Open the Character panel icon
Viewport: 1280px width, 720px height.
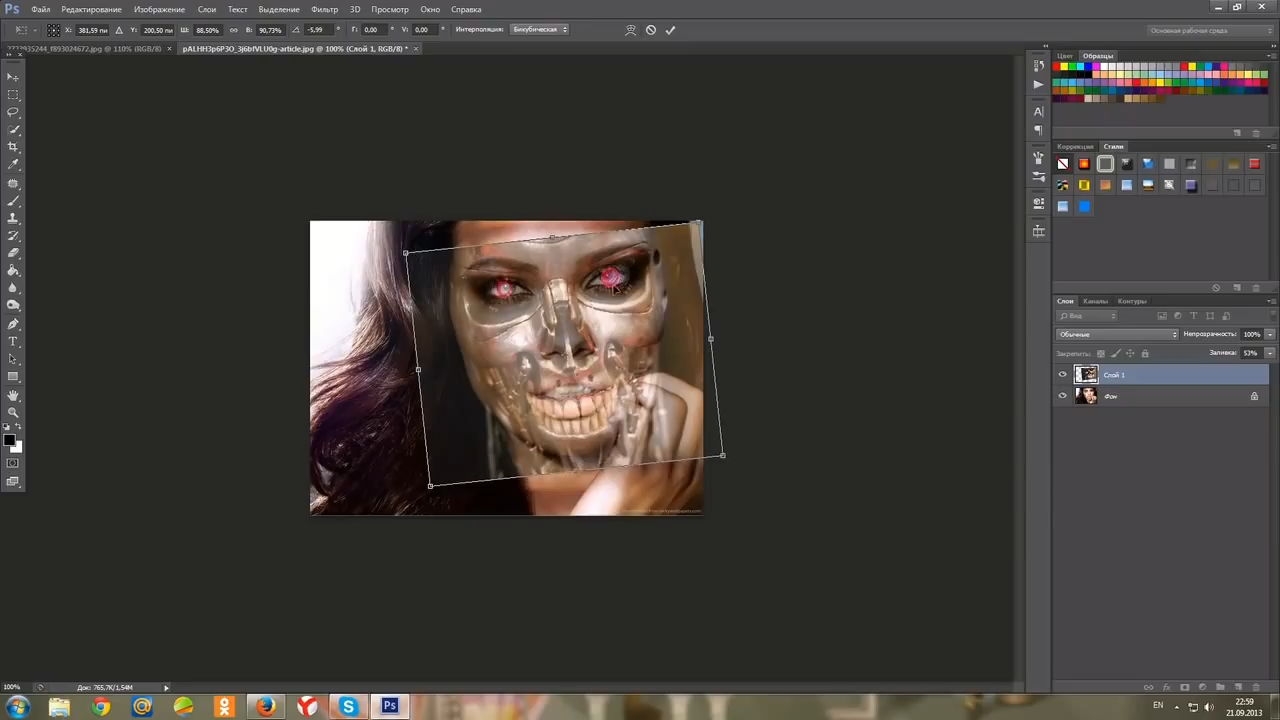(x=1038, y=111)
